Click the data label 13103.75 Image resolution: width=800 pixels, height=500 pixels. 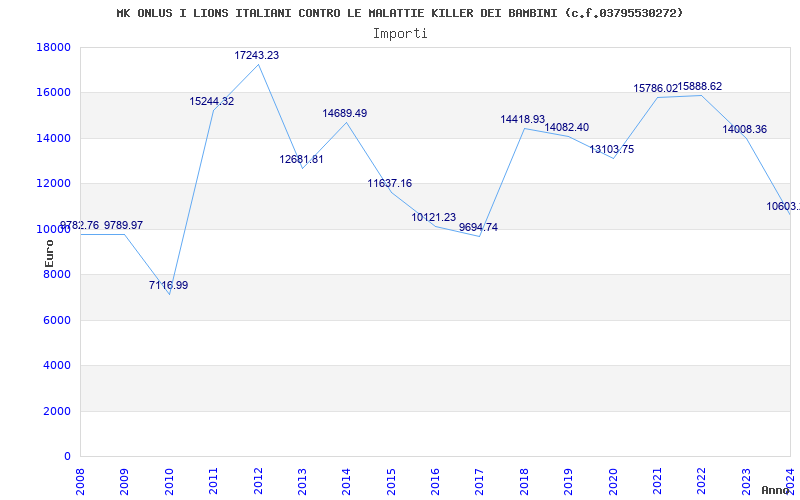click(612, 150)
